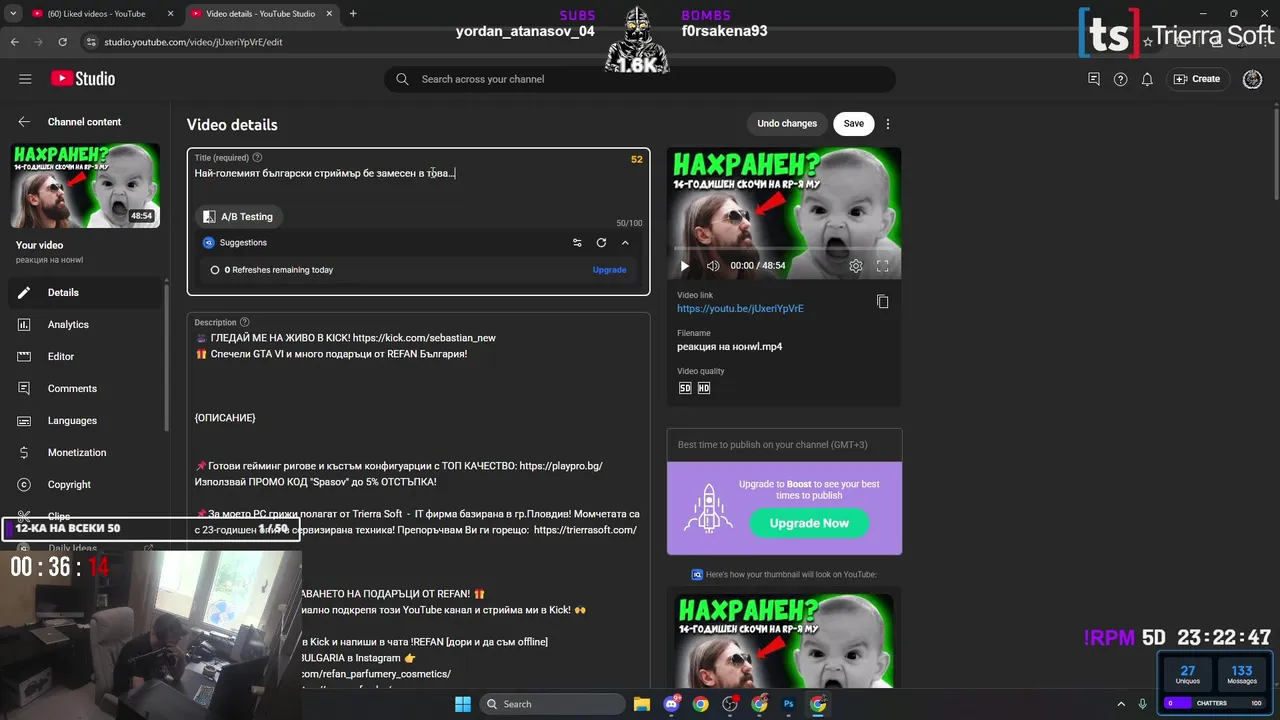Open the notifications bell
1280x720 pixels.
pyautogui.click(x=1147, y=79)
